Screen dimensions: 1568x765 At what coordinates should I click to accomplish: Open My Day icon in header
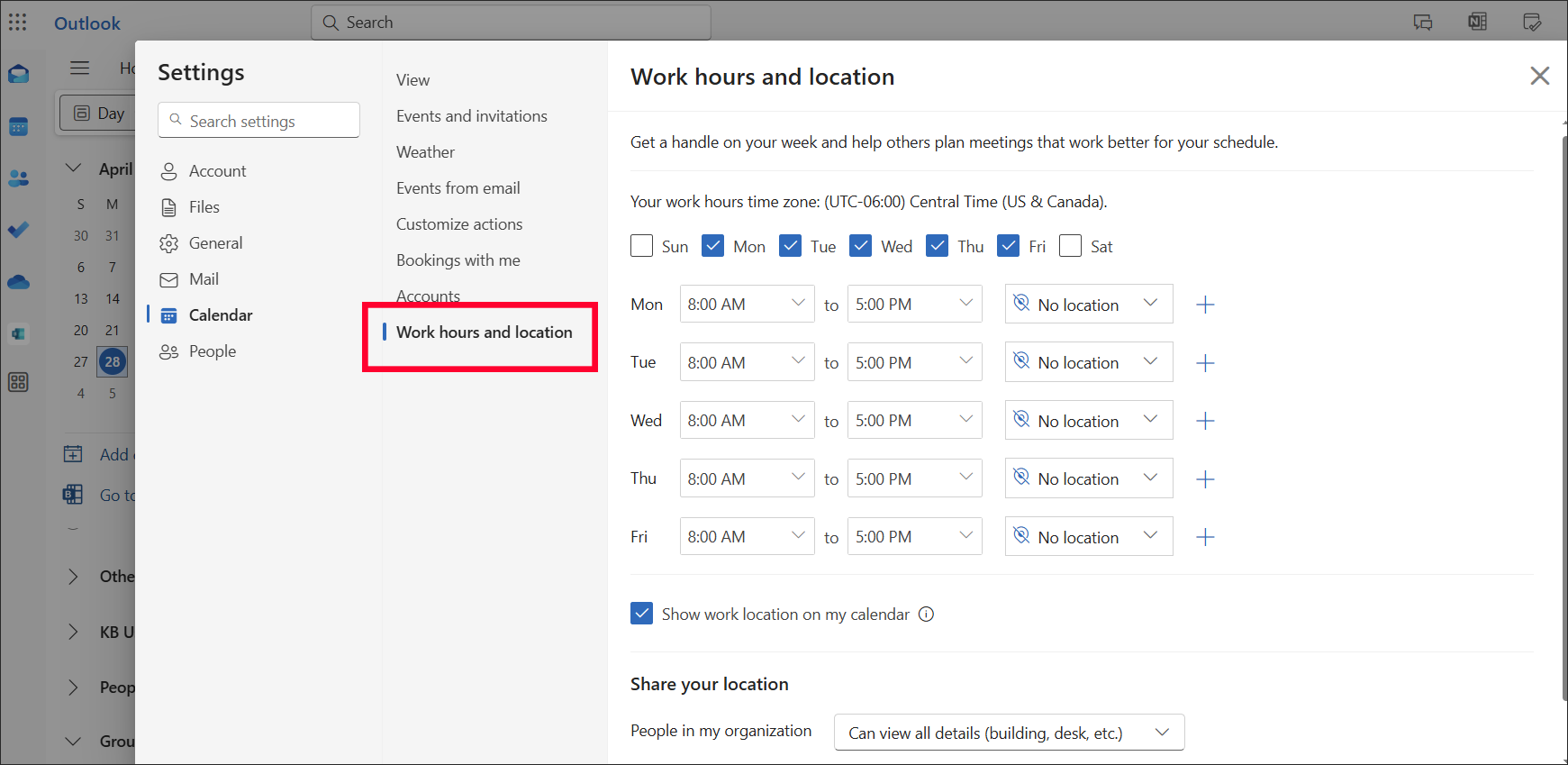click(1531, 22)
